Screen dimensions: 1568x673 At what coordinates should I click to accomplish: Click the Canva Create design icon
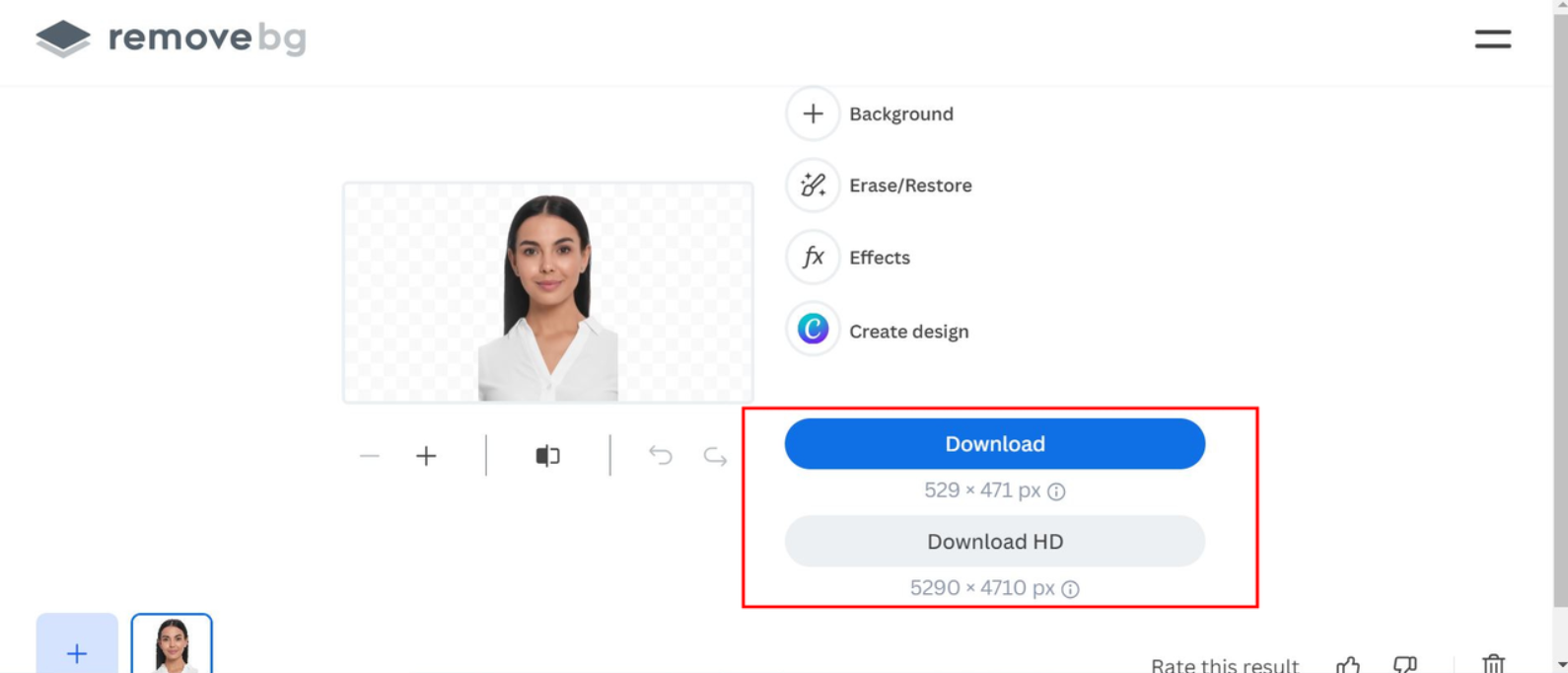pos(813,329)
